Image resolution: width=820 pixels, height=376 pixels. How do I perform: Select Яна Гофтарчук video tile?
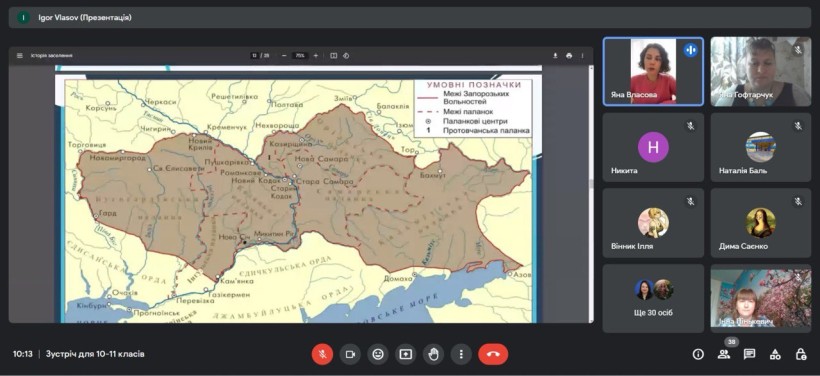tap(761, 71)
